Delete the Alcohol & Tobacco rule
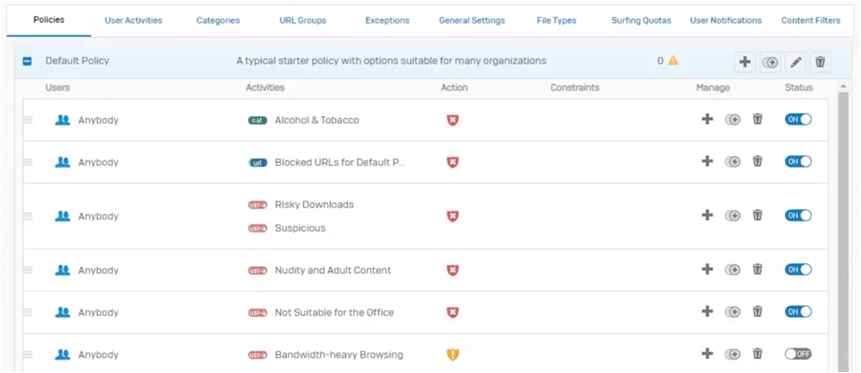 coord(757,119)
